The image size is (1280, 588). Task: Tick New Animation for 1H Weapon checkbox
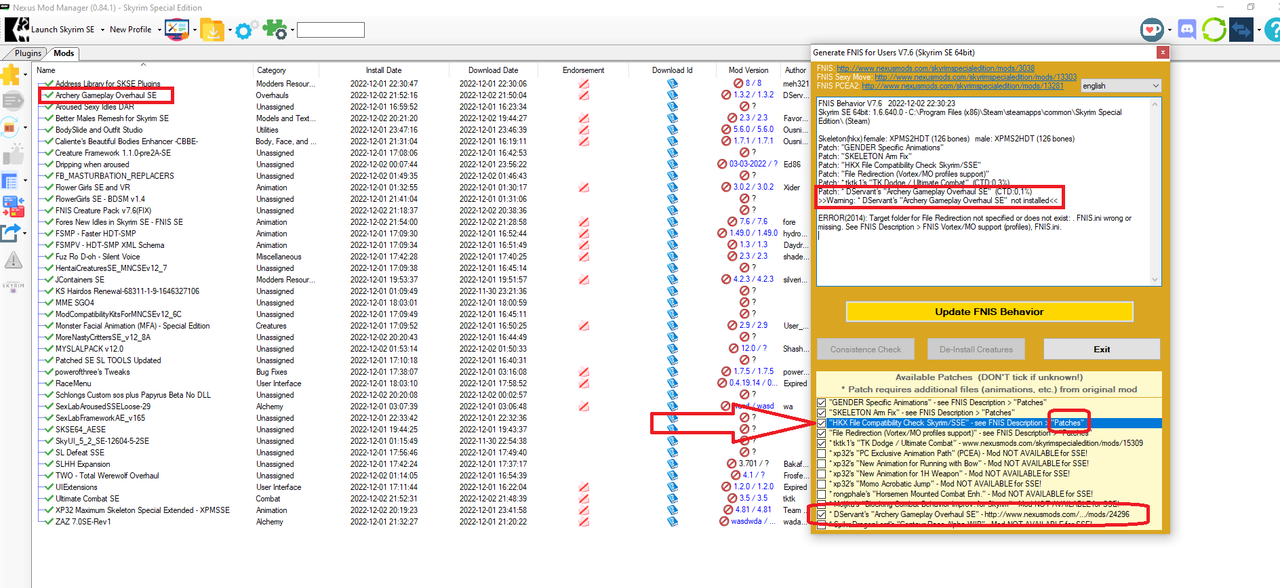[x=822, y=473]
